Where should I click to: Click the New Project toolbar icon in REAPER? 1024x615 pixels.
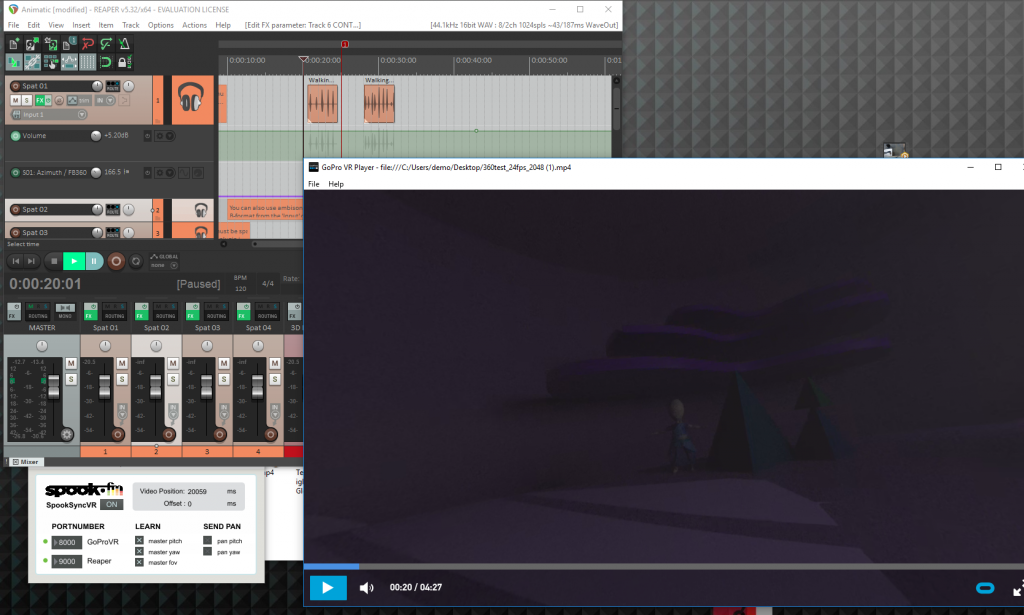pos(14,44)
